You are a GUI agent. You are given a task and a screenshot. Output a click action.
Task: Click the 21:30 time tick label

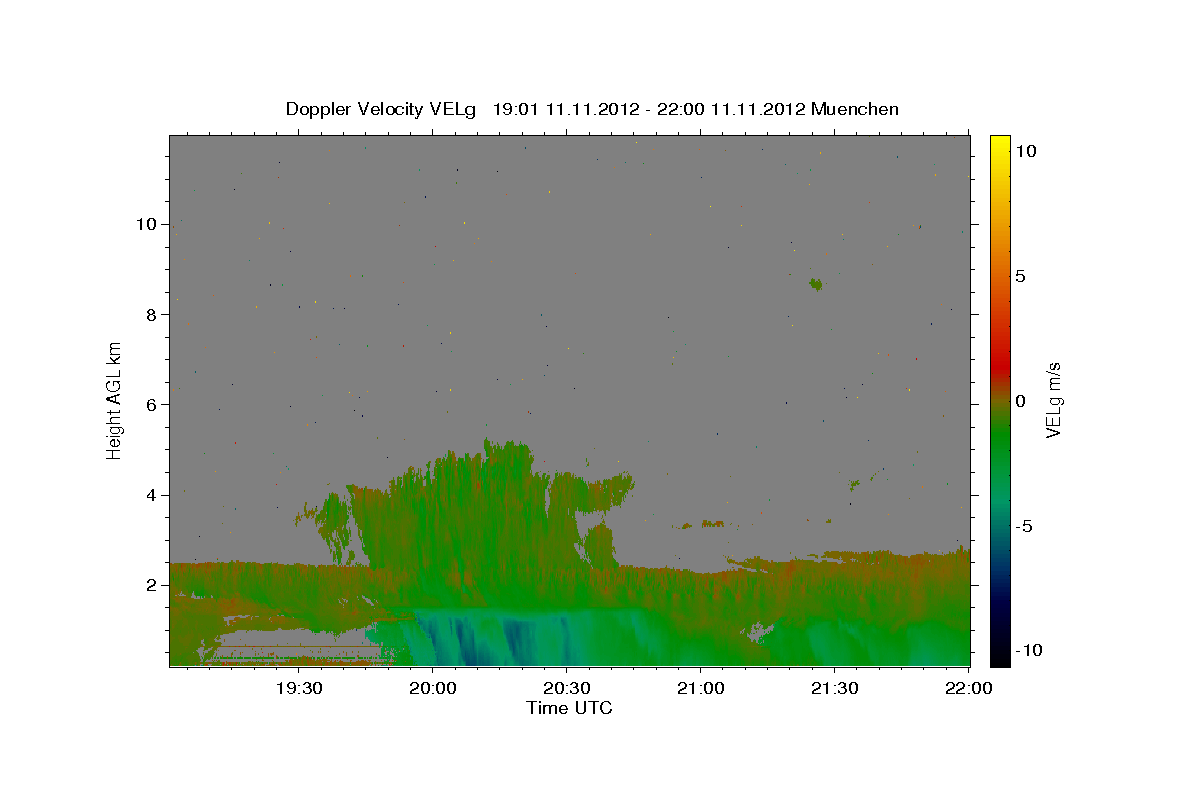tap(834, 688)
